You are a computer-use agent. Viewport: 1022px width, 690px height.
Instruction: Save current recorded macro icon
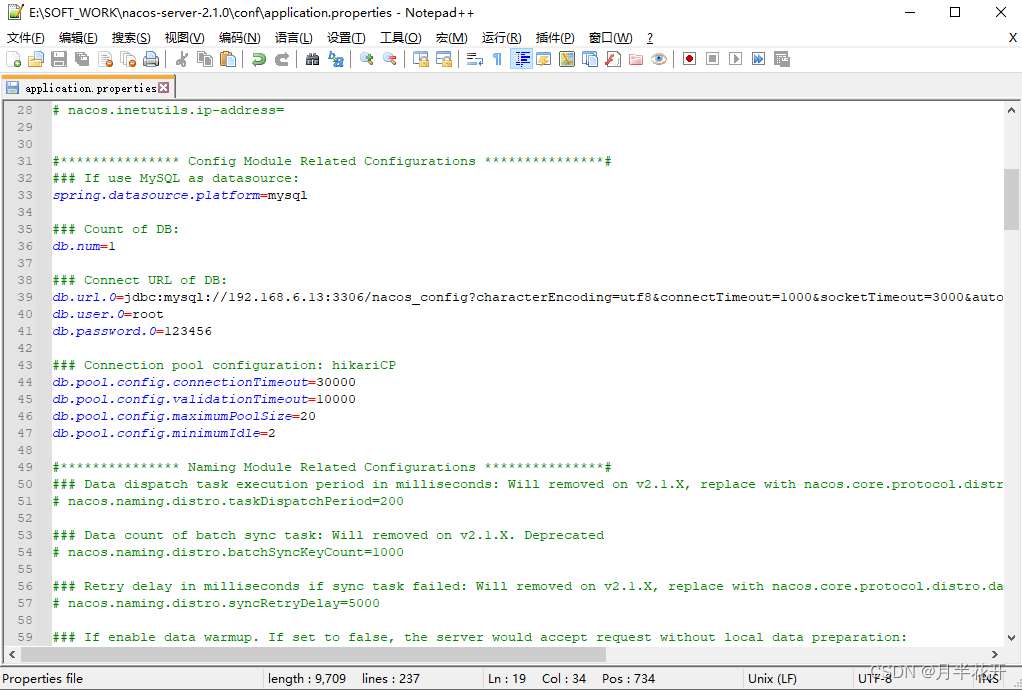click(782, 59)
